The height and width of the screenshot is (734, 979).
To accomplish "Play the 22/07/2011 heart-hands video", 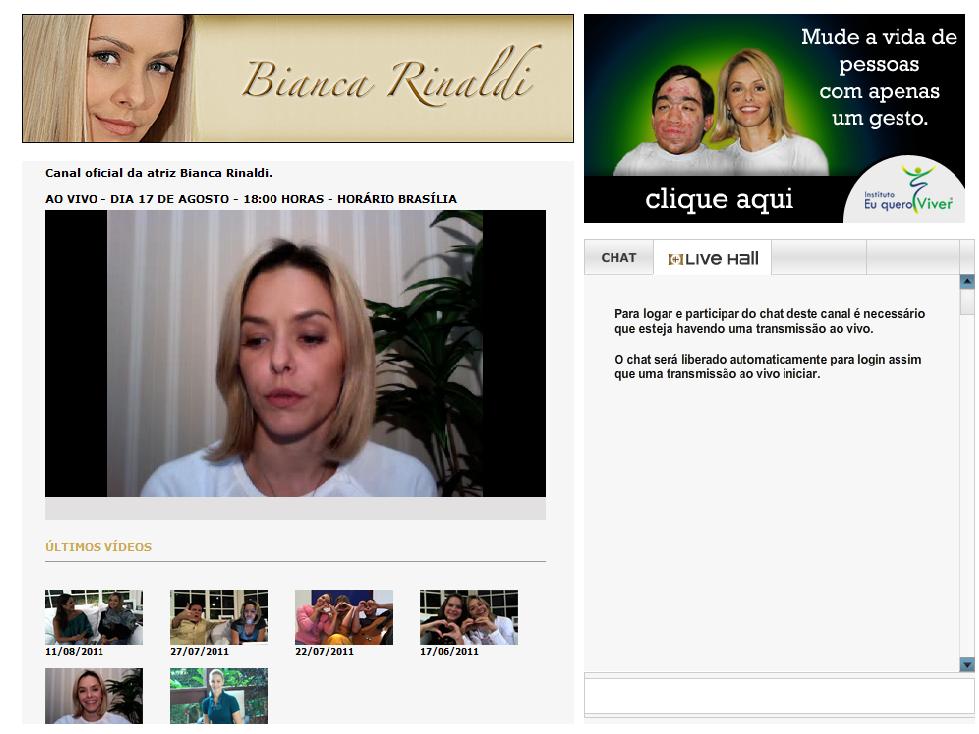I will (x=343, y=617).
